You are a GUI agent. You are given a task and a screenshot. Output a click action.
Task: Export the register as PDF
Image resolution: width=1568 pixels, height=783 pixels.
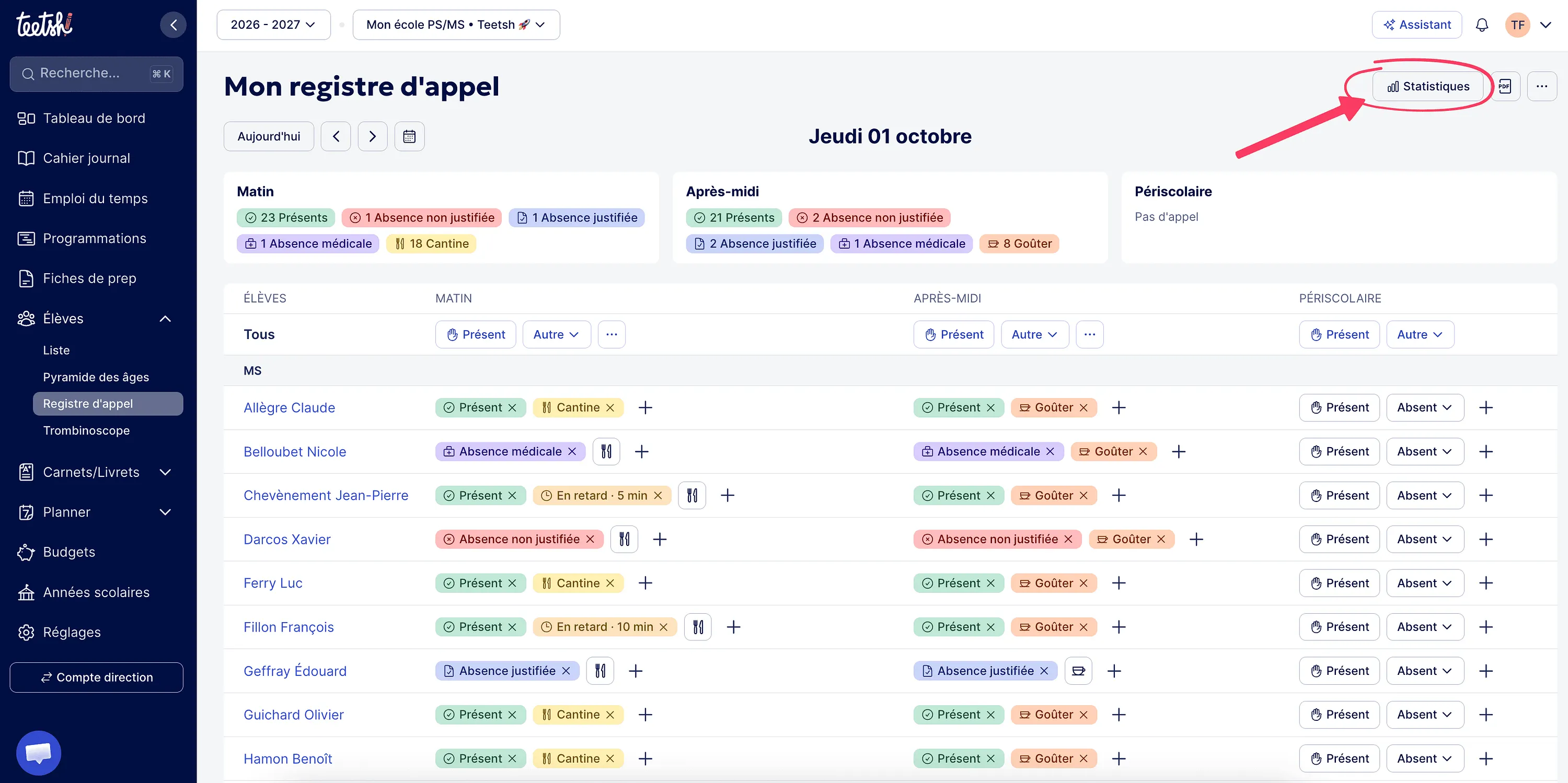[1505, 86]
